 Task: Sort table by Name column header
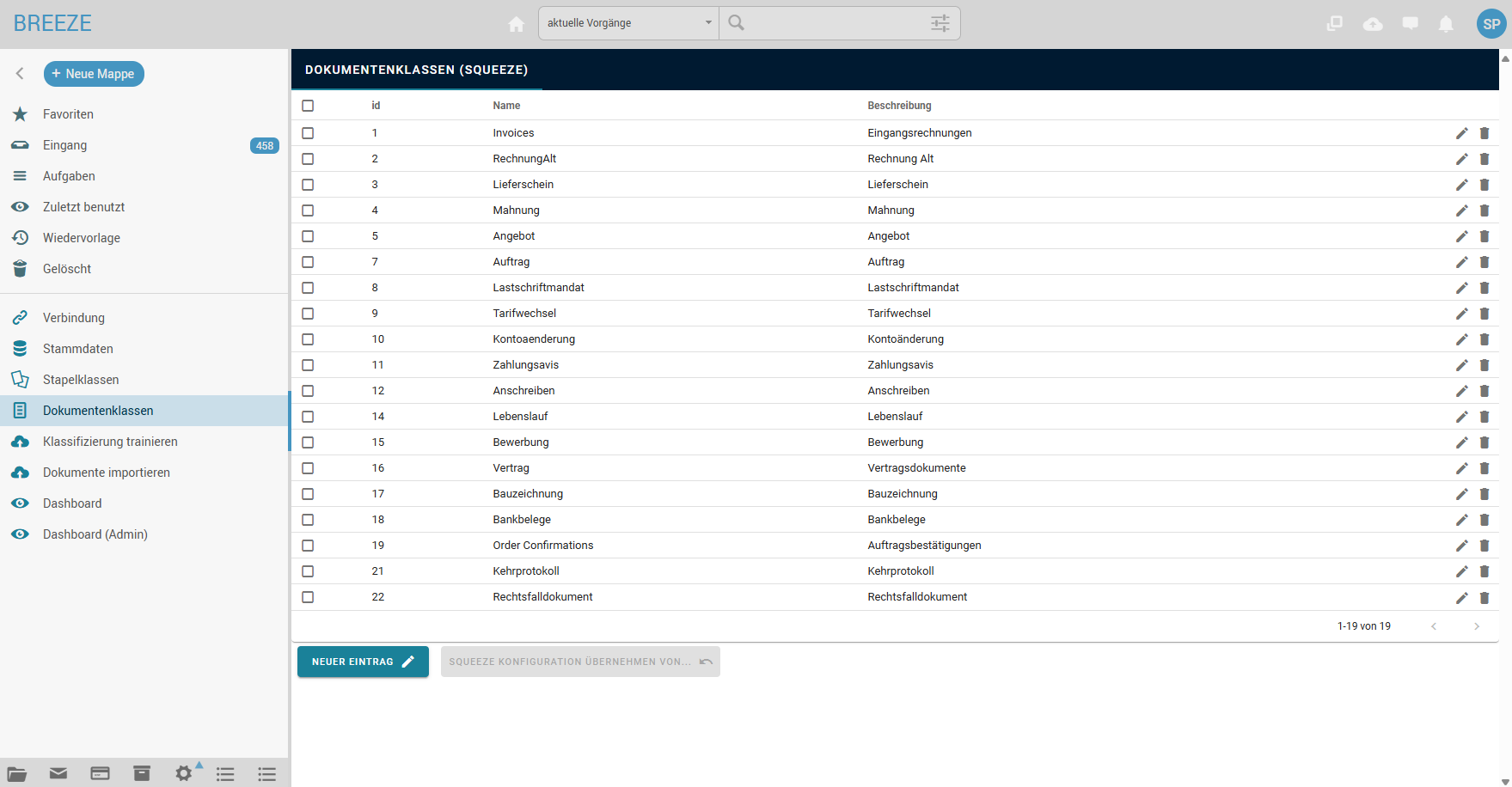pos(506,106)
